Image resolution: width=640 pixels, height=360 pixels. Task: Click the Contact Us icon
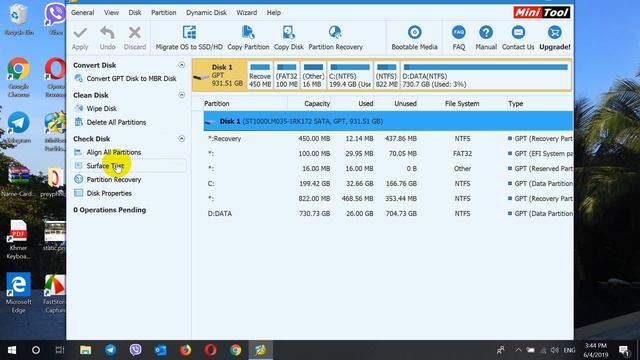click(x=518, y=32)
